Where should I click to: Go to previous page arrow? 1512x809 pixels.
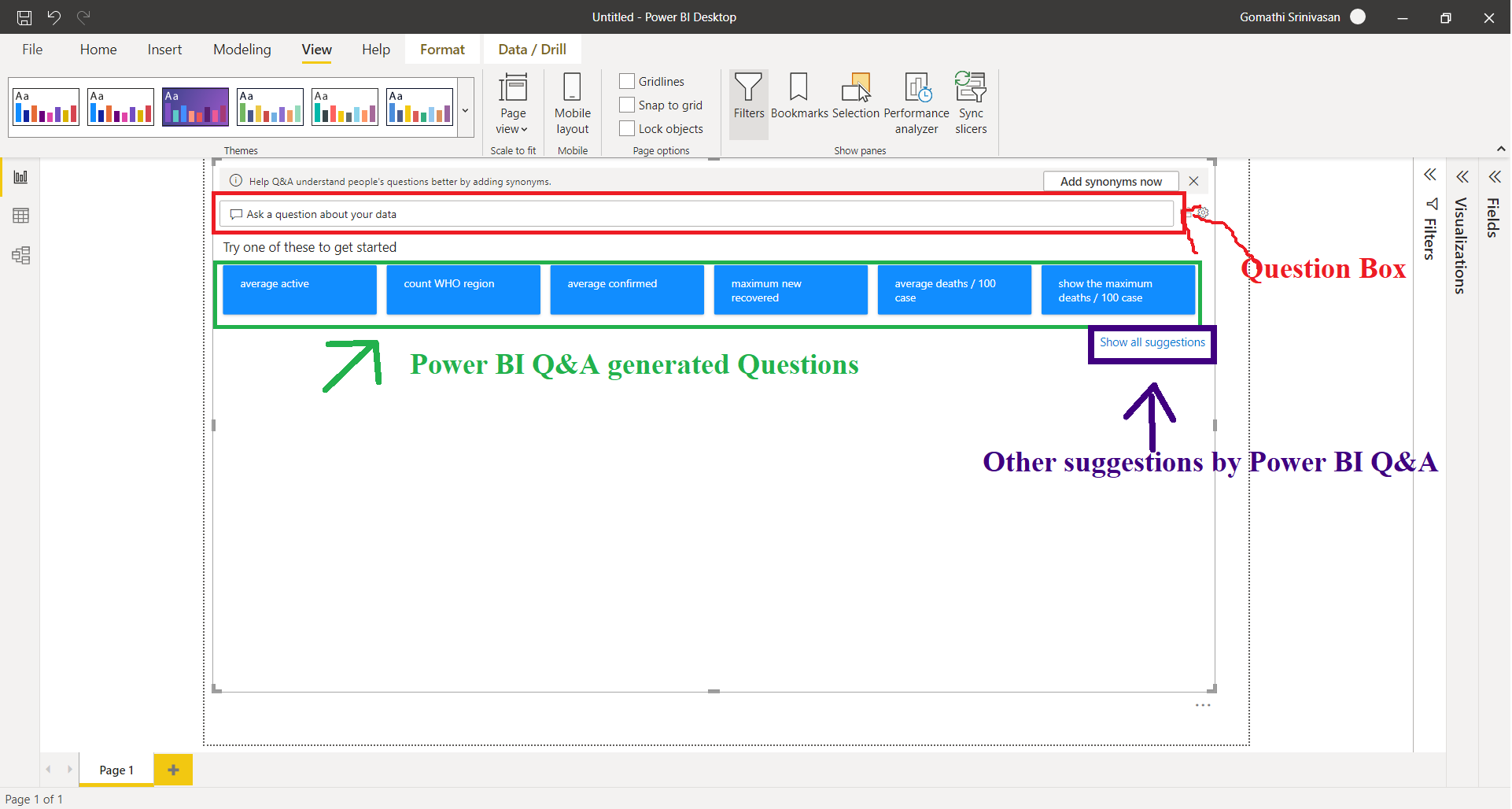49,770
